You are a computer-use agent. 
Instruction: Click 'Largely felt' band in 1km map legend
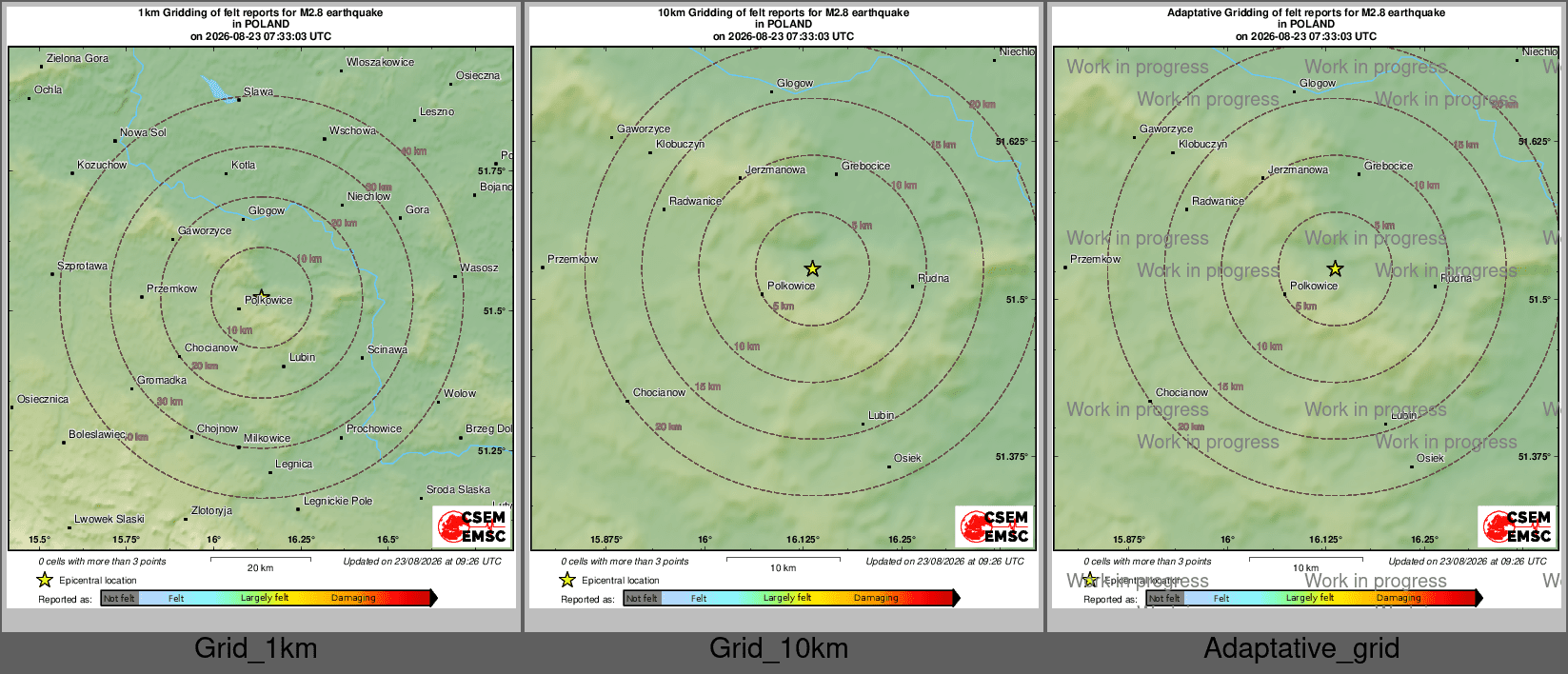pyautogui.click(x=265, y=598)
